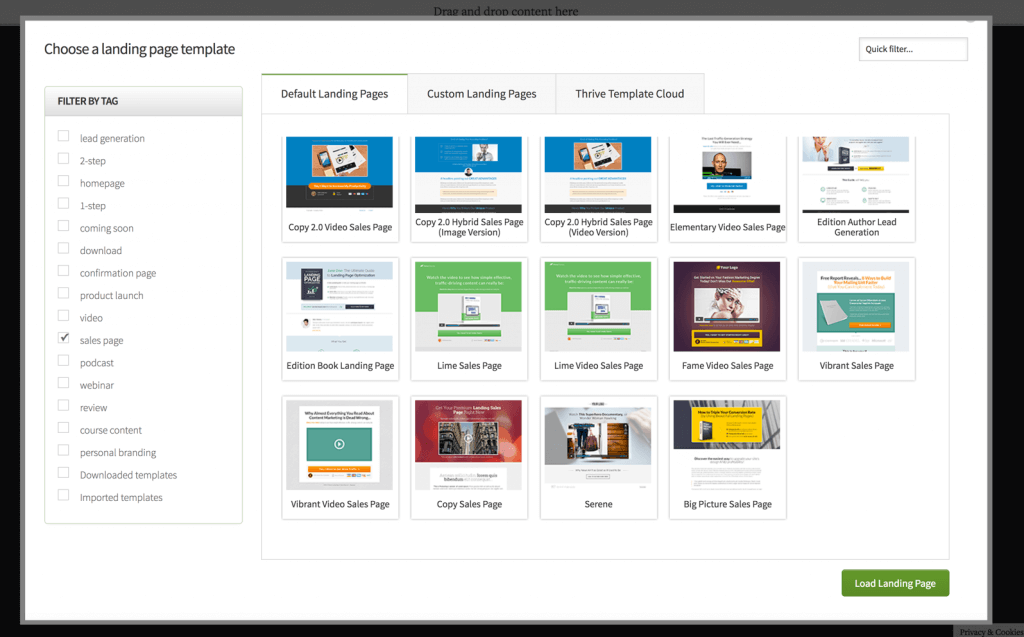Check the product launch tag
Image resolution: width=1024 pixels, height=637 pixels.
pos(63,294)
